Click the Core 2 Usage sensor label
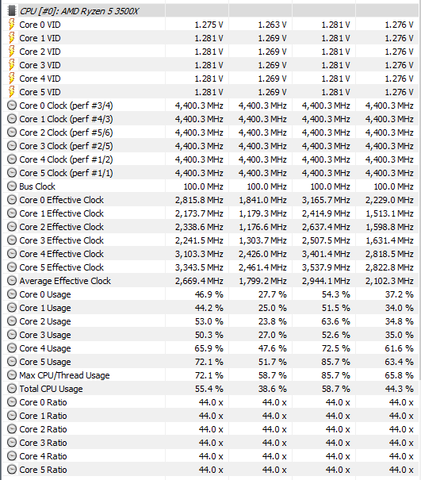The width and height of the screenshot is (421, 480). pos(45,321)
